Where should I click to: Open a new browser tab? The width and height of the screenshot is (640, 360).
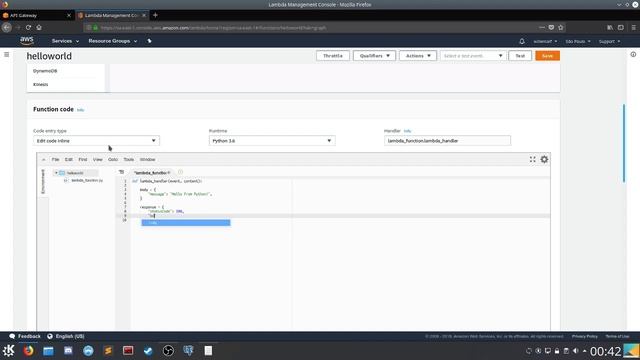(155, 15)
